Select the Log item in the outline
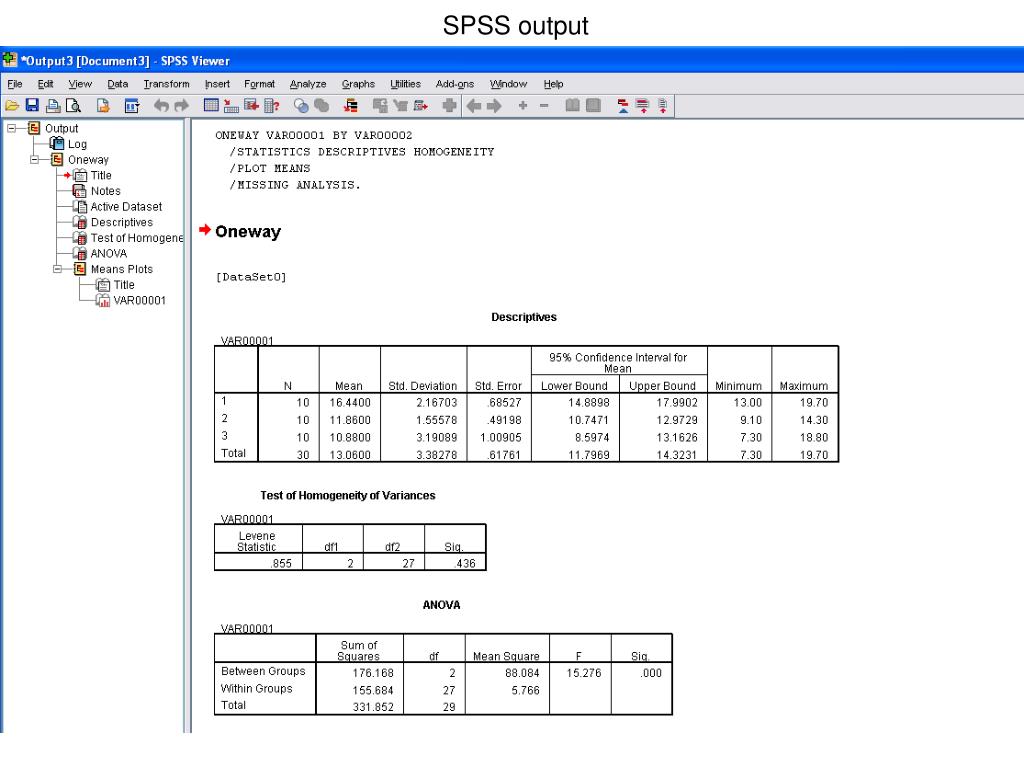The height and width of the screenshot is (768, 1024). coord(77,144)
